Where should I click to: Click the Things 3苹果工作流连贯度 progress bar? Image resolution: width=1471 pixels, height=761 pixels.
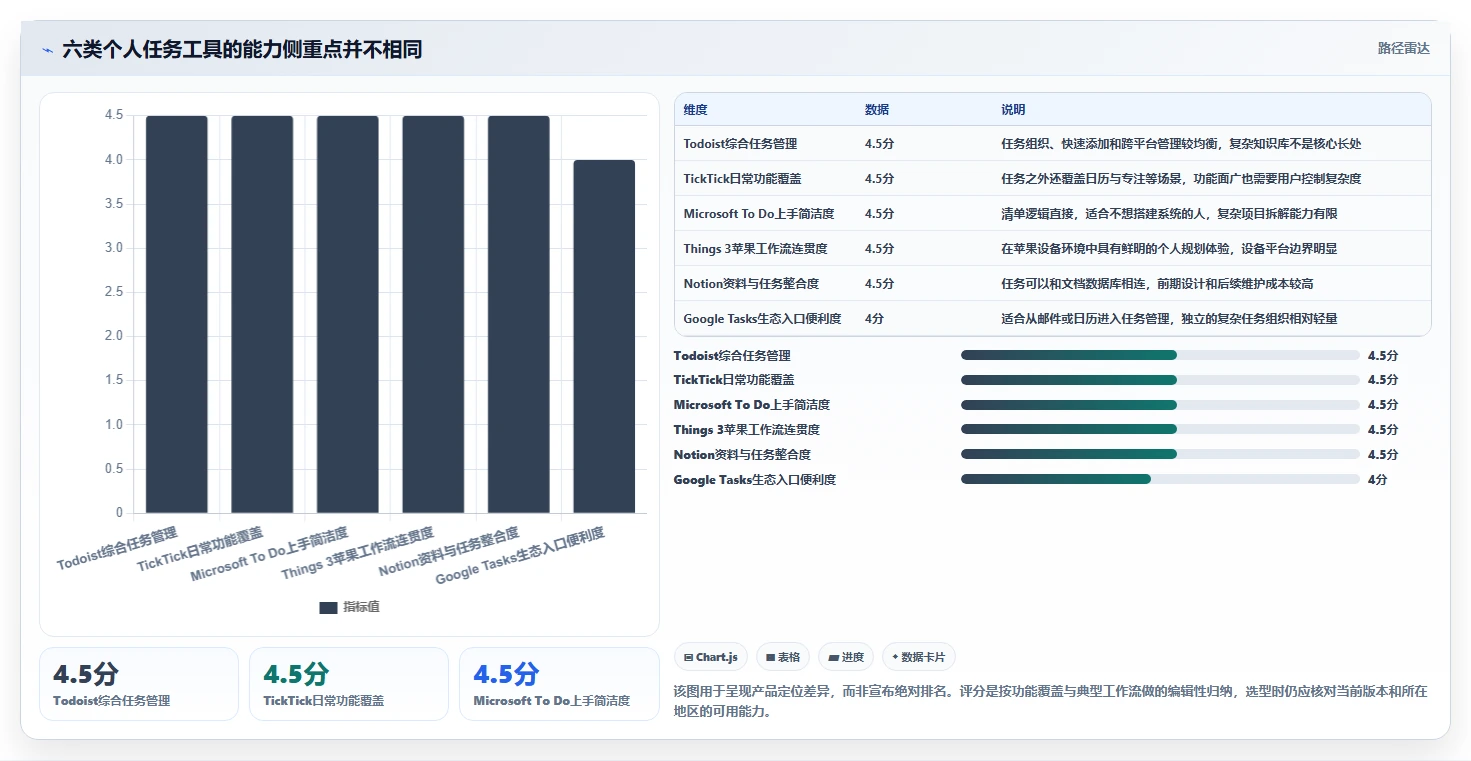[1160, 429]
